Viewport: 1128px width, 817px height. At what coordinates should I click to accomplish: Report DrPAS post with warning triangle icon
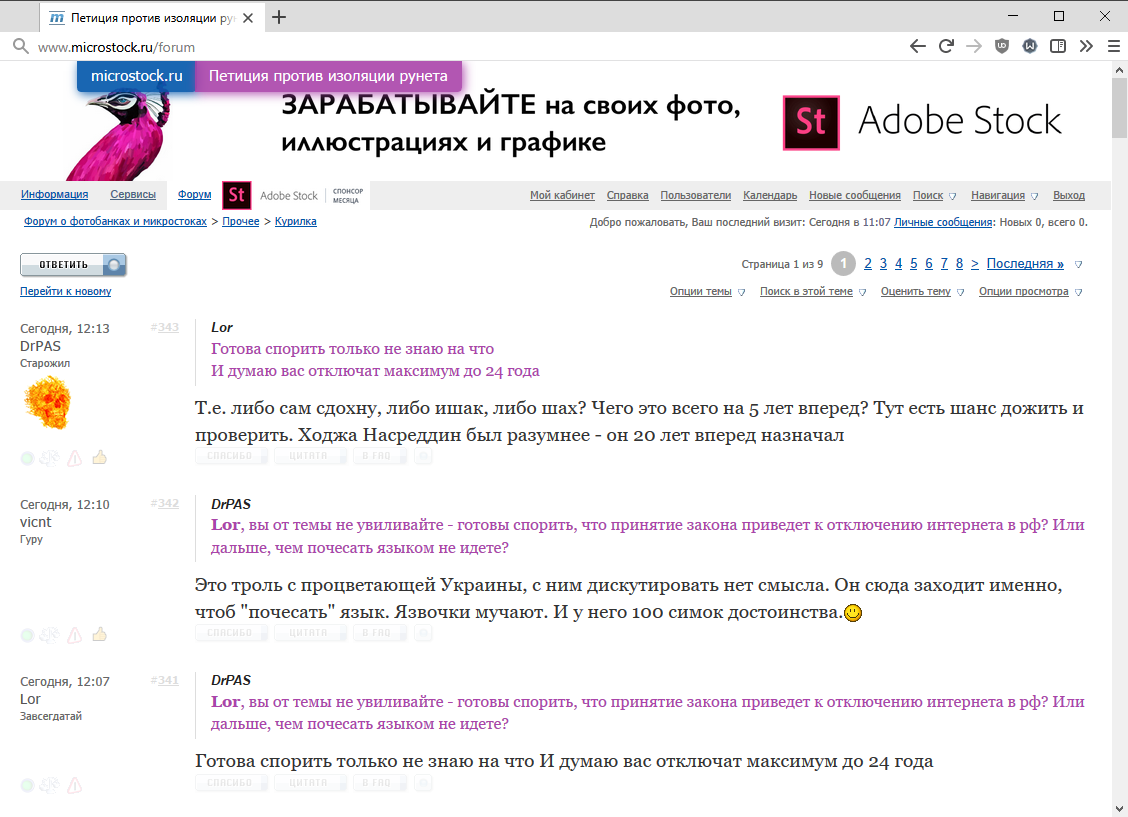pos(75,458)
